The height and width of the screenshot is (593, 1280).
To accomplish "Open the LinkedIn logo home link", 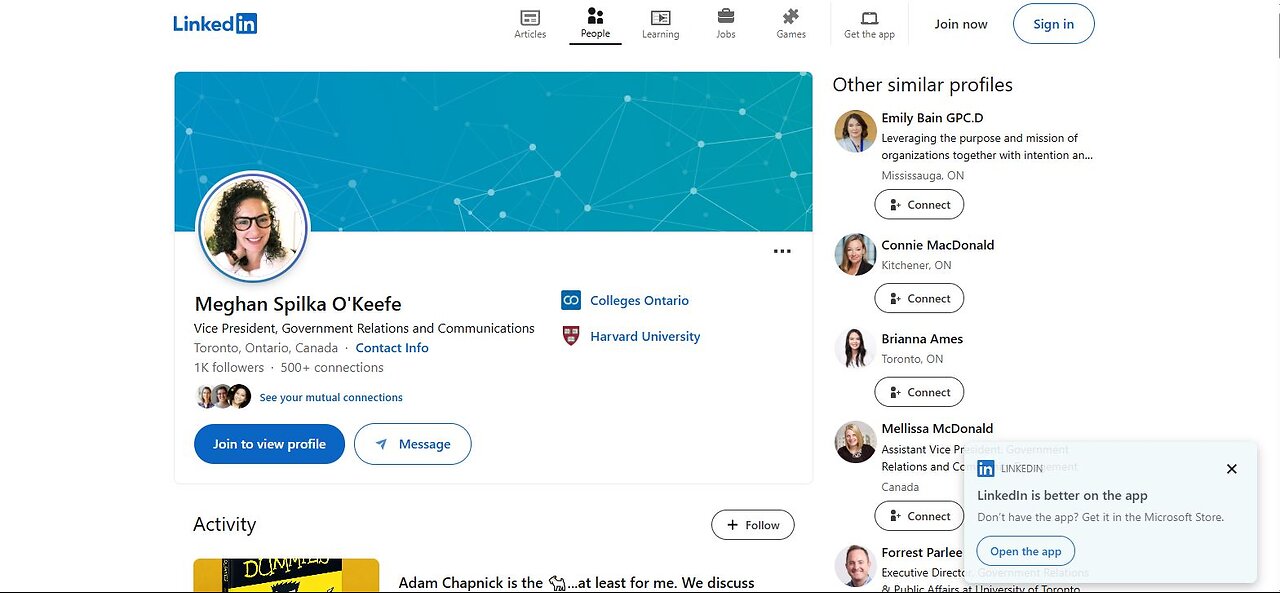I will point(215,23).
